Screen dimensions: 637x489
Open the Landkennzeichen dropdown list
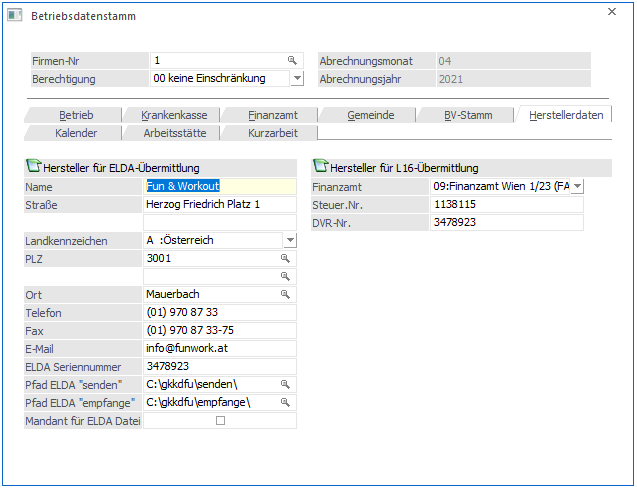pyautogui.click(x=290, y=241)
